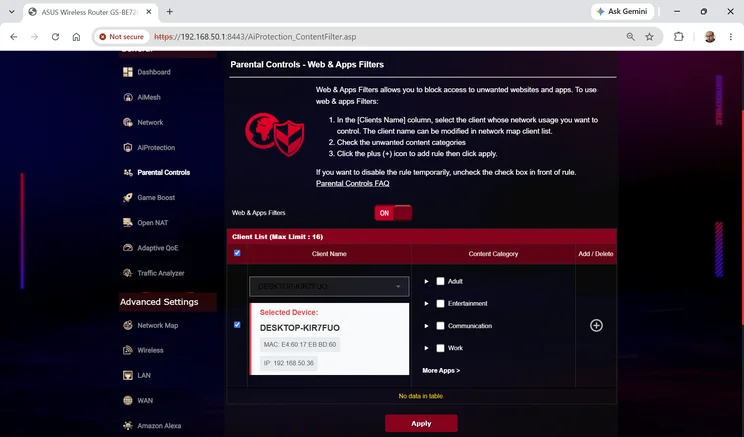Viewport: 744px width, 437px height.
Task: Click the Parental Controls icon
Action: [x=128, y=173]
